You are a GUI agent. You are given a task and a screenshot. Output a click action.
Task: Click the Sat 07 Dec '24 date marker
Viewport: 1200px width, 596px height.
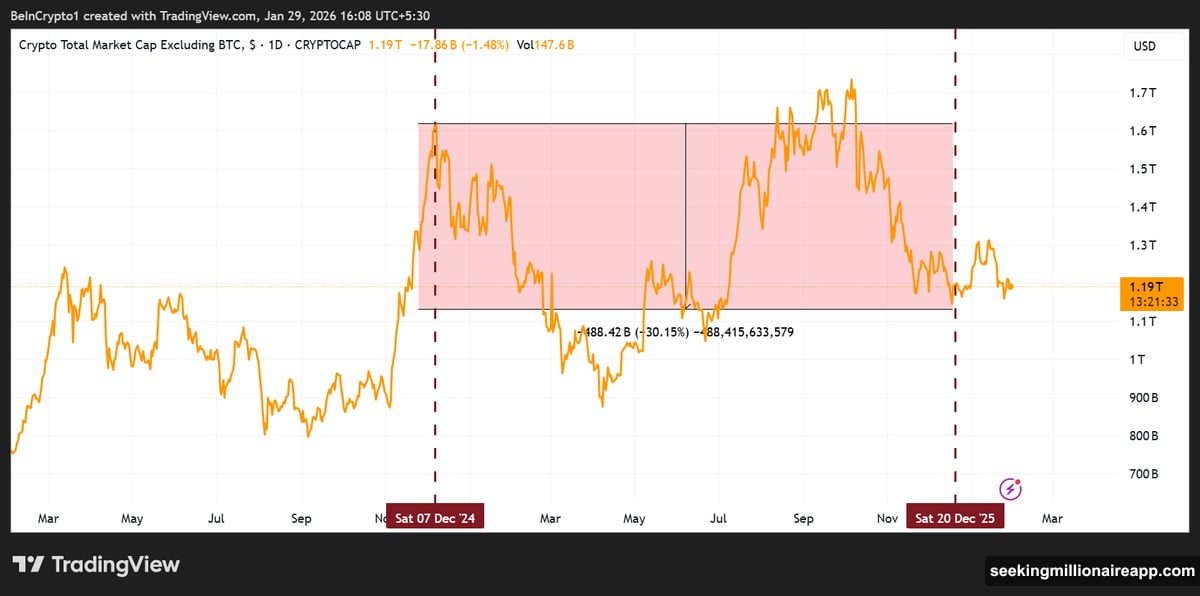(434, 516)
